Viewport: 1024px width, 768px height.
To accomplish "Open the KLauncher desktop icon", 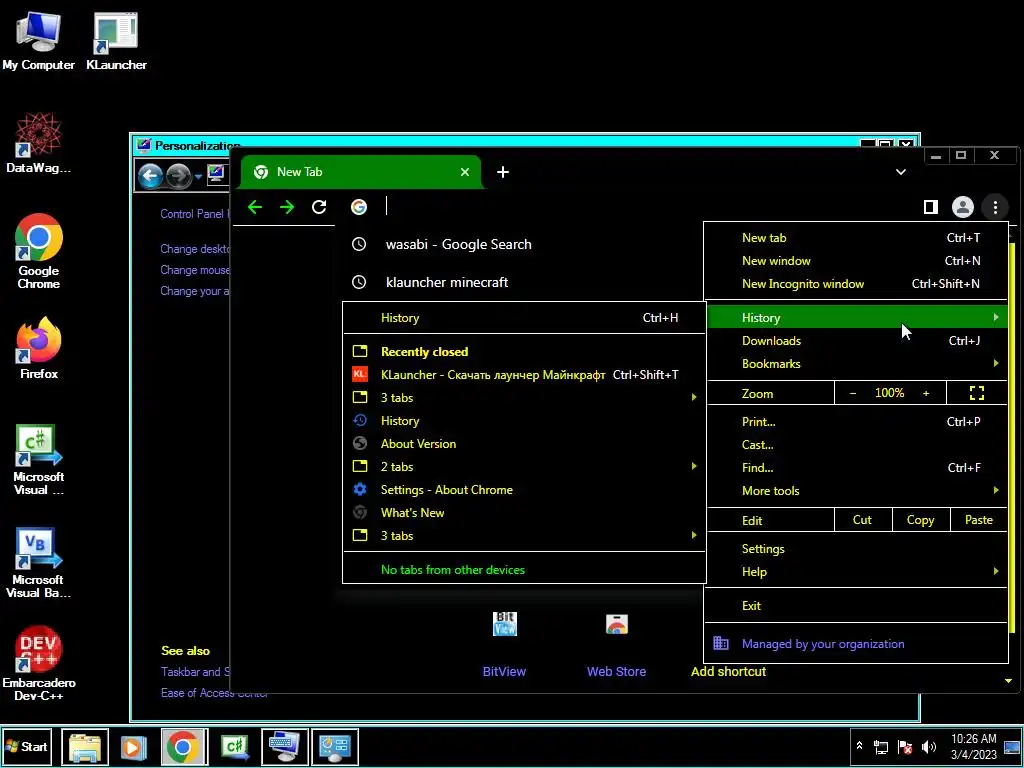I will click(x=116, y=42).
